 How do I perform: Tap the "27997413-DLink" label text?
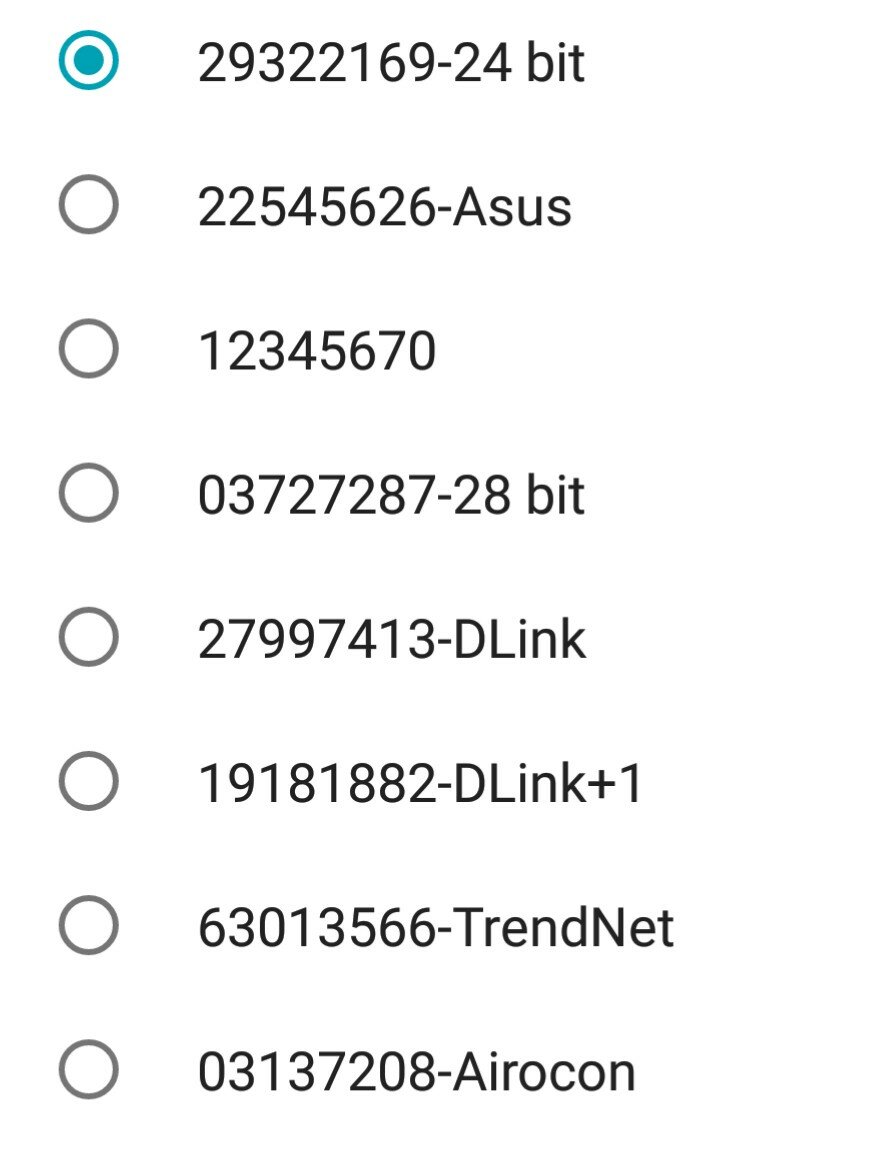[392, 640]
